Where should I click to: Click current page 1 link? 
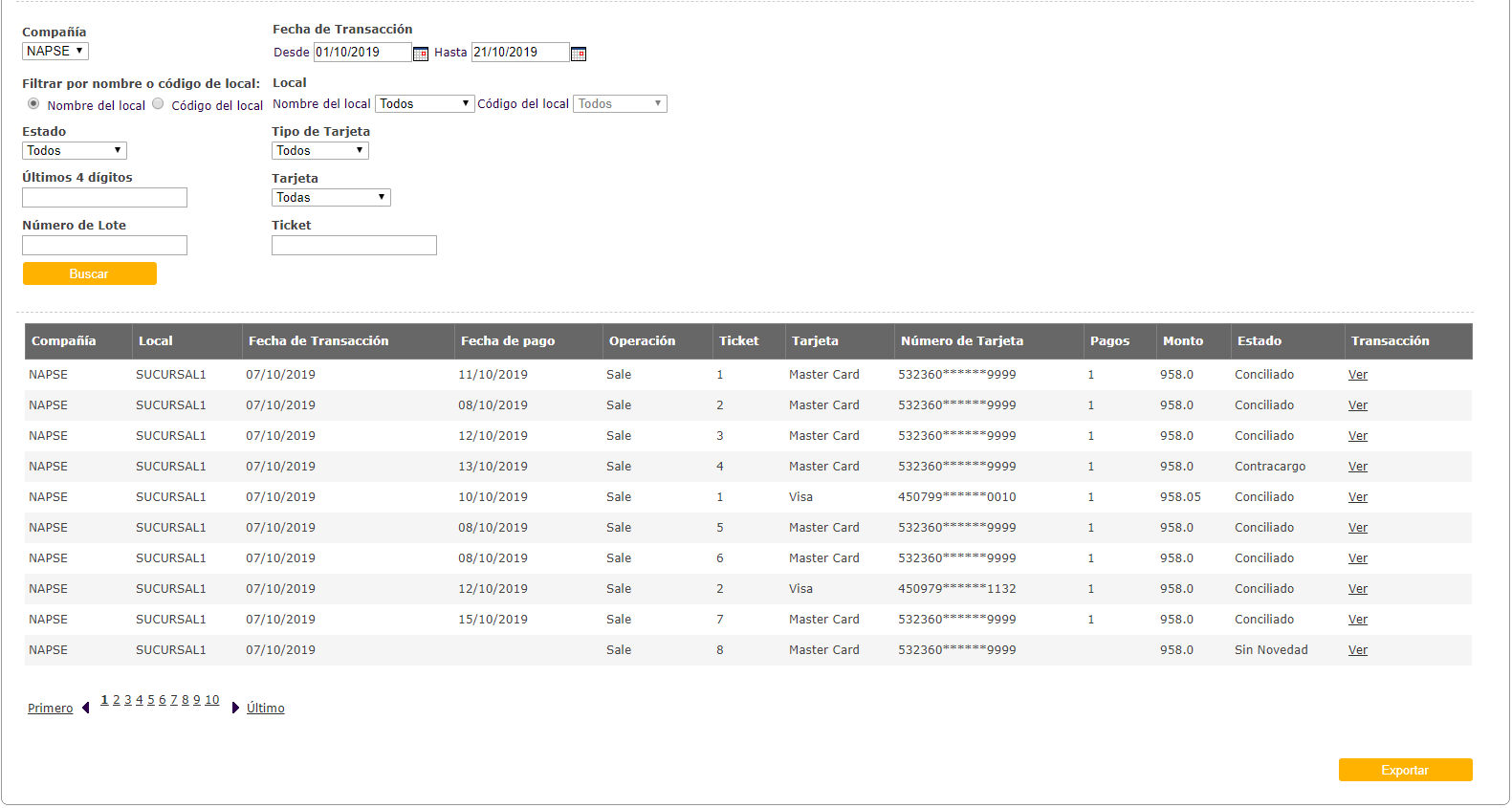pos(104,700)
